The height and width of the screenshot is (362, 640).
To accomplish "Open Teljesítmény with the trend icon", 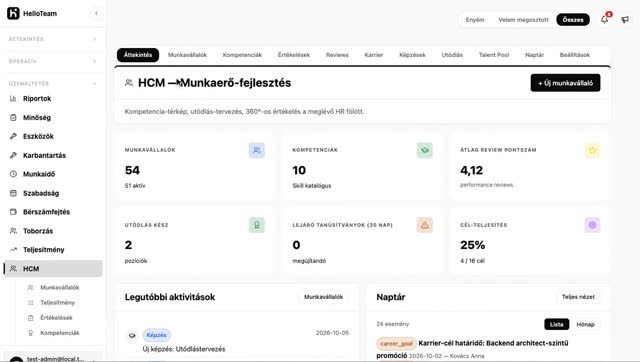I will tap(53, 250).
